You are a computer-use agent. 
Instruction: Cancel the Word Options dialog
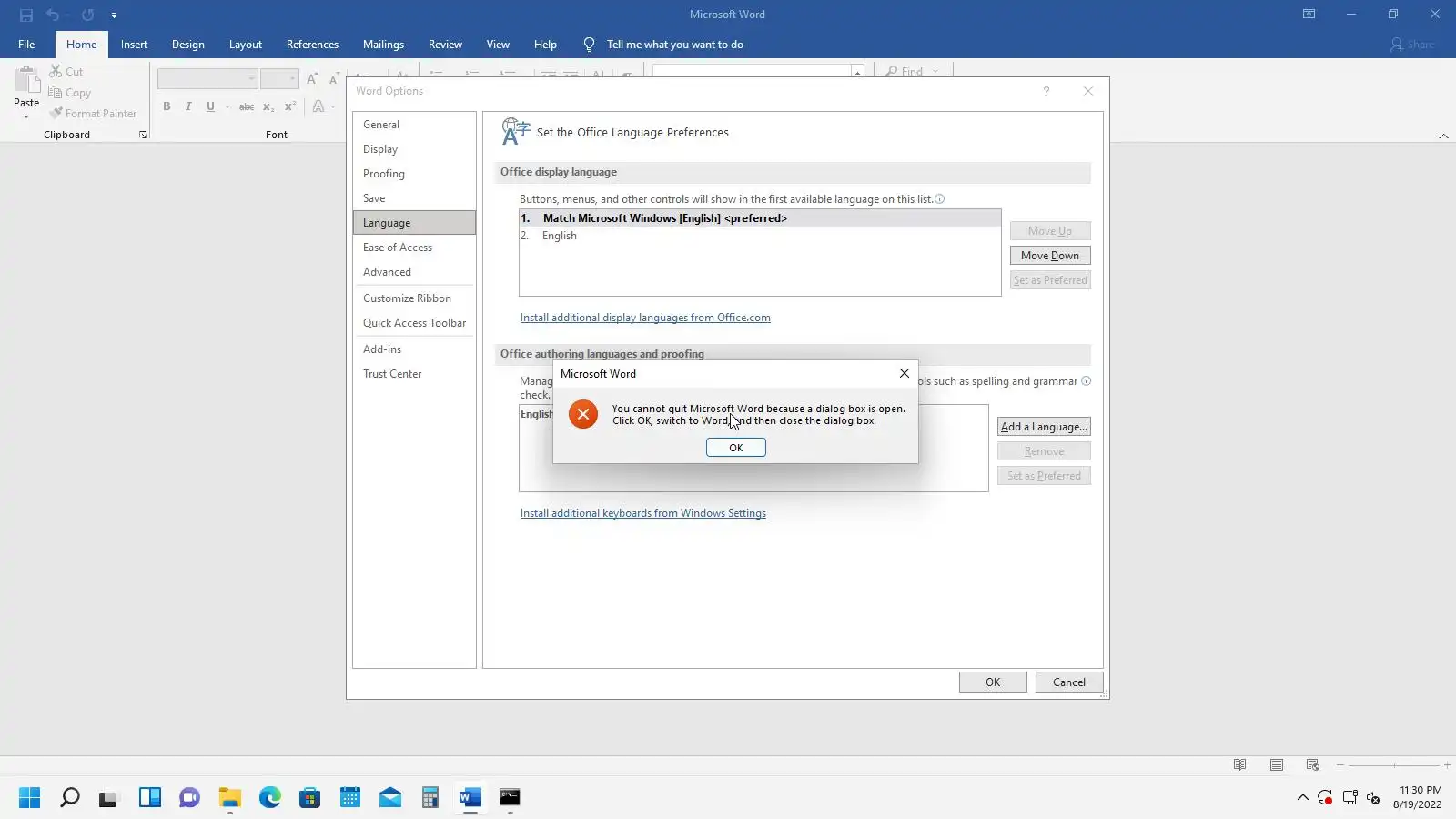(1069, 682)
